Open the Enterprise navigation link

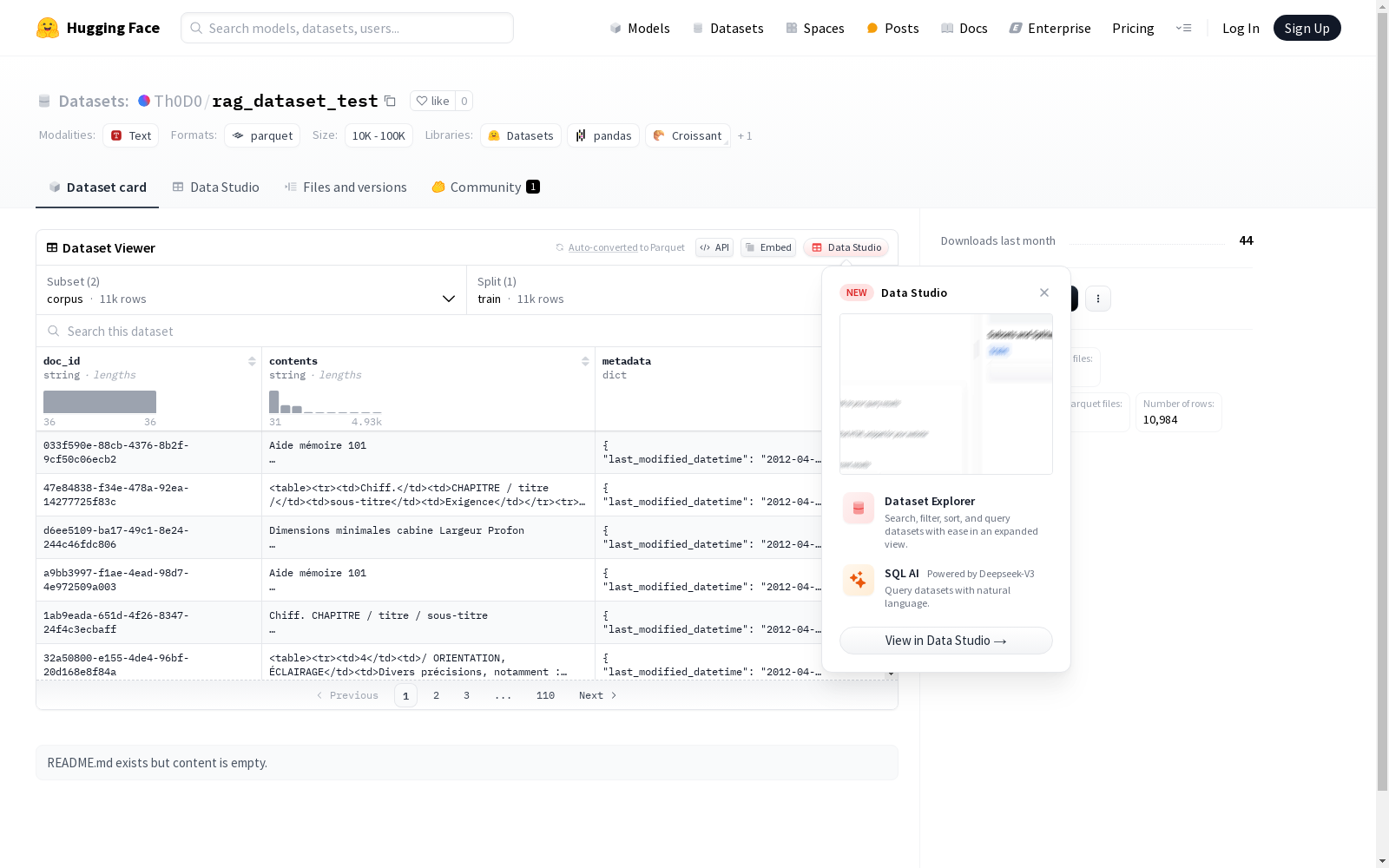[1050, 28]
